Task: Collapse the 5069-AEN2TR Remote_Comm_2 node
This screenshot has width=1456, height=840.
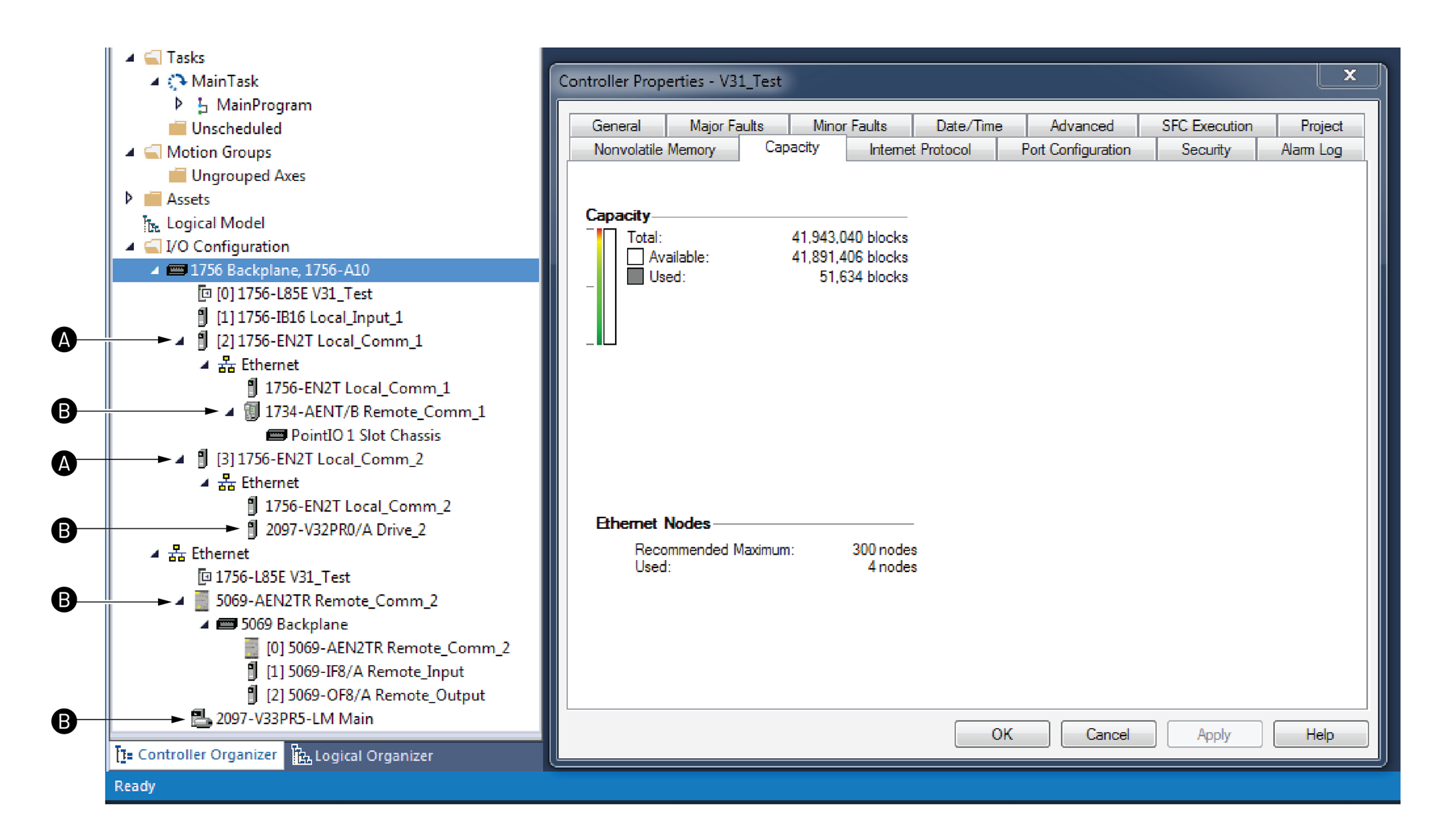Action: click(180, 601)
